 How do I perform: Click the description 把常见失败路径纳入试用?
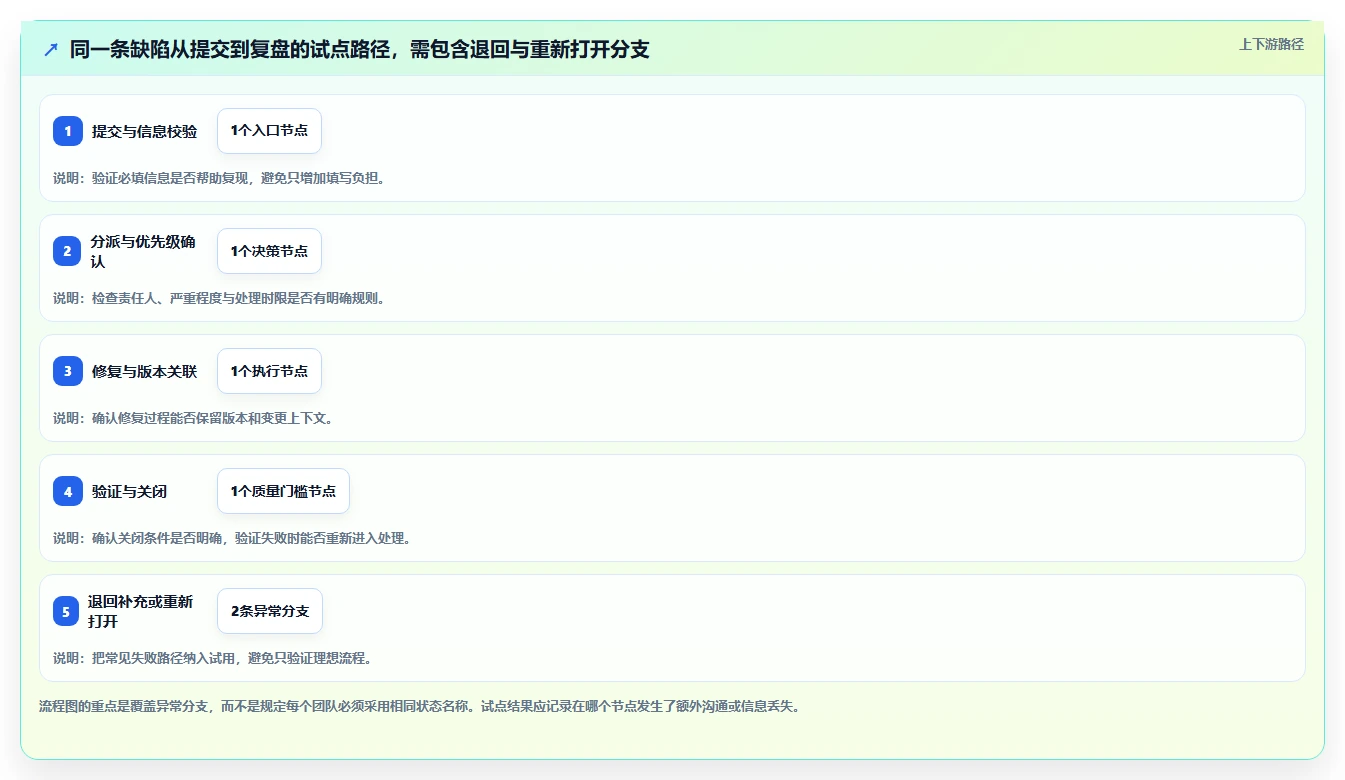(213, 658)
